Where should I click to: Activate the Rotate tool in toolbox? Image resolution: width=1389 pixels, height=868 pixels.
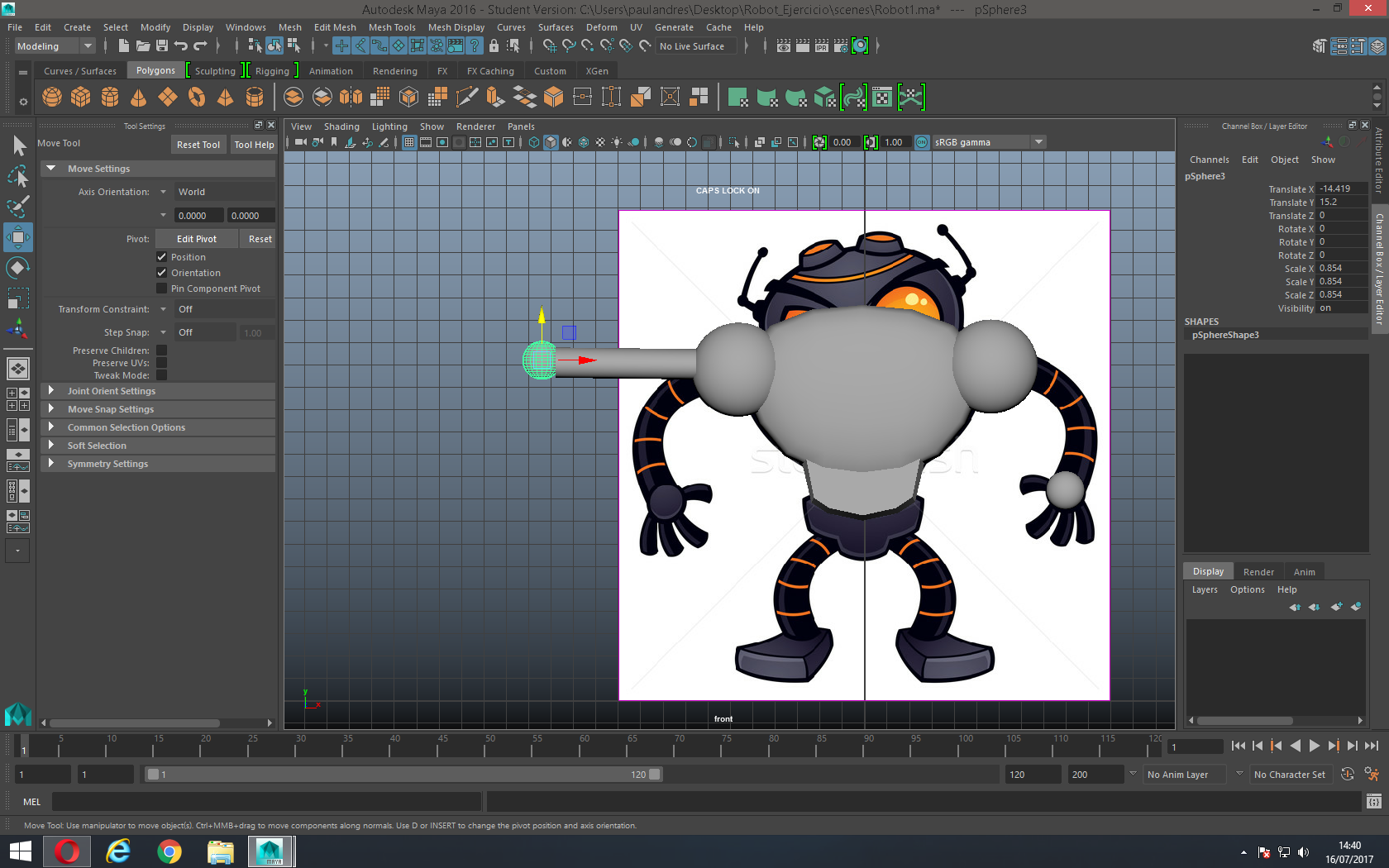click(x=18, y=268)
